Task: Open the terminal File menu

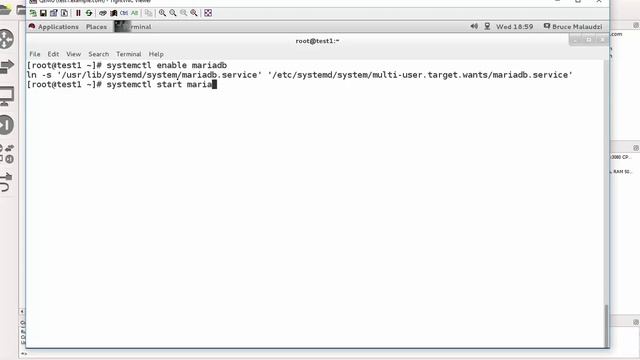Action: [35, 54]
